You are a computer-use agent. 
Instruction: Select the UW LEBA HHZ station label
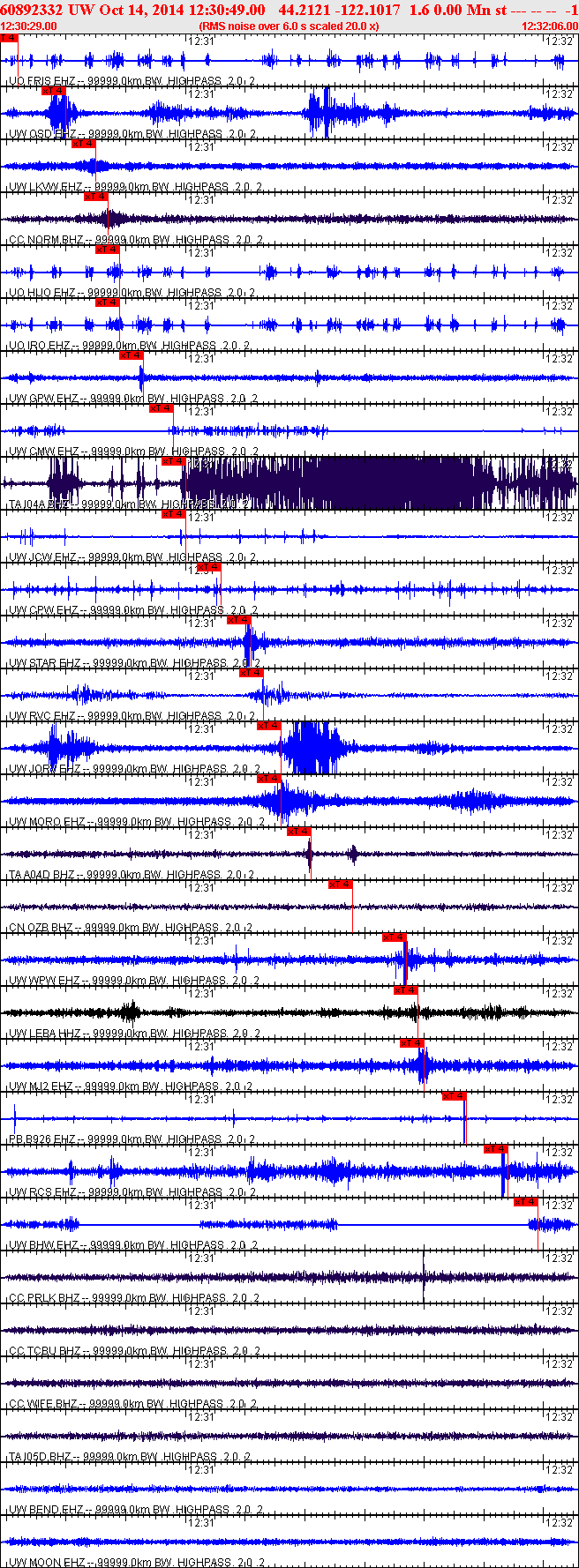point(45,1034)
